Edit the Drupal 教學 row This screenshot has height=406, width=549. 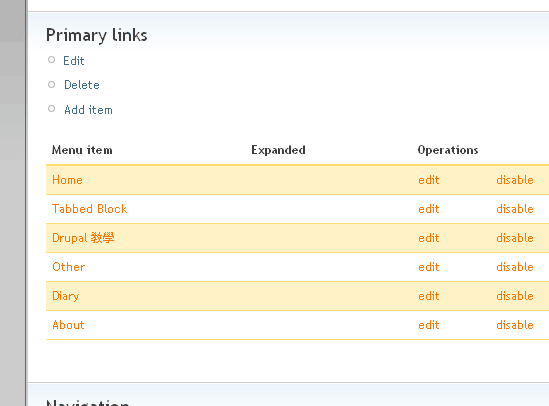tap(429, 238)
